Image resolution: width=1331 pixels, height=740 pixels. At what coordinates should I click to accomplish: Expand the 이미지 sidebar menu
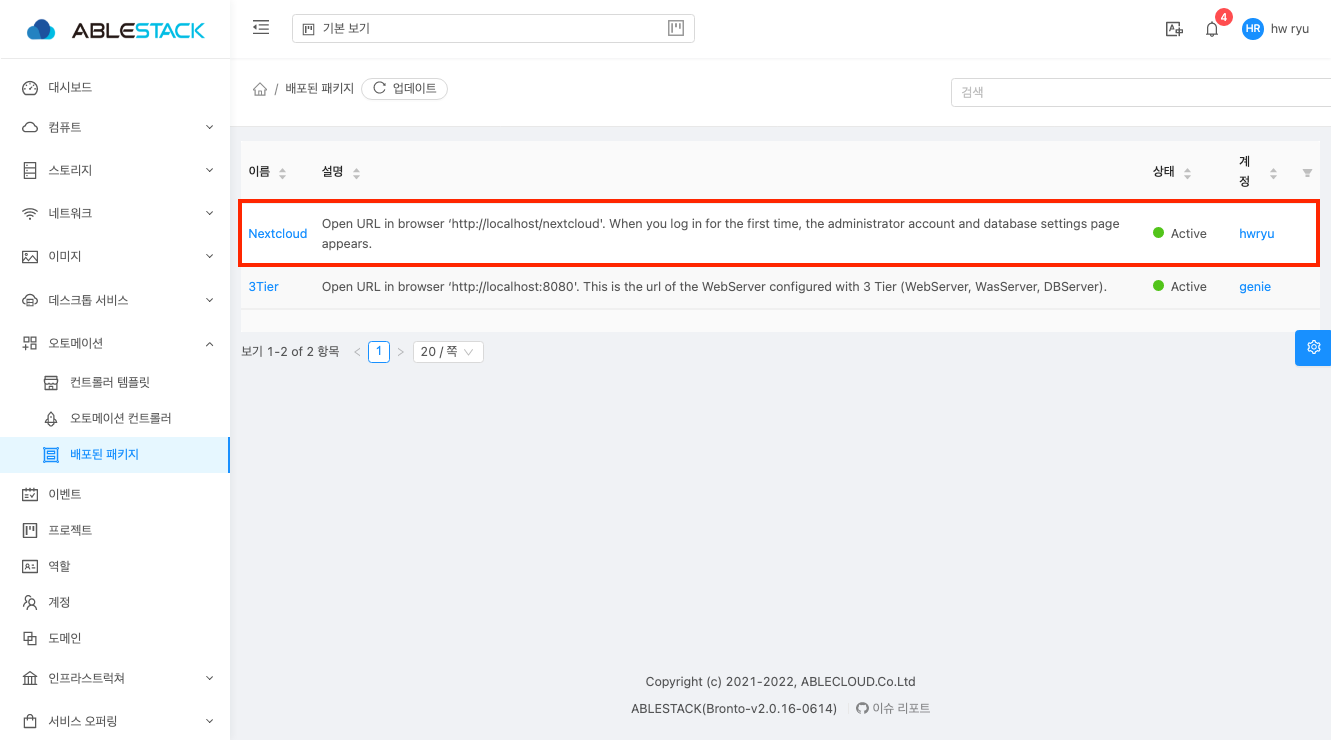coord(115,257)
